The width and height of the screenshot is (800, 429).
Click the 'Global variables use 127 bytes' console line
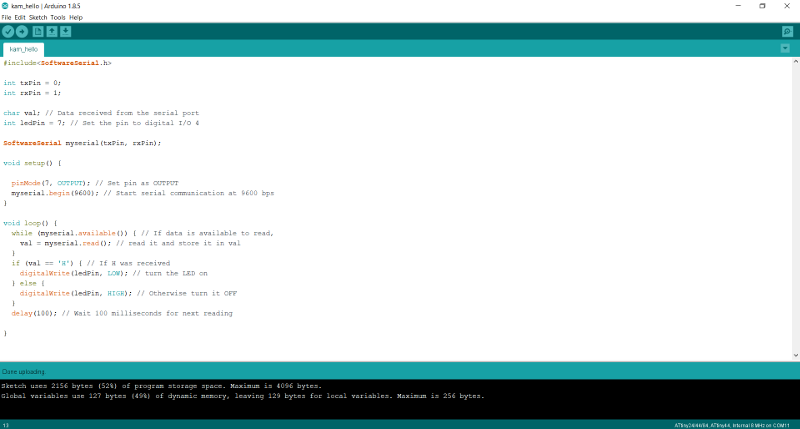242,396
